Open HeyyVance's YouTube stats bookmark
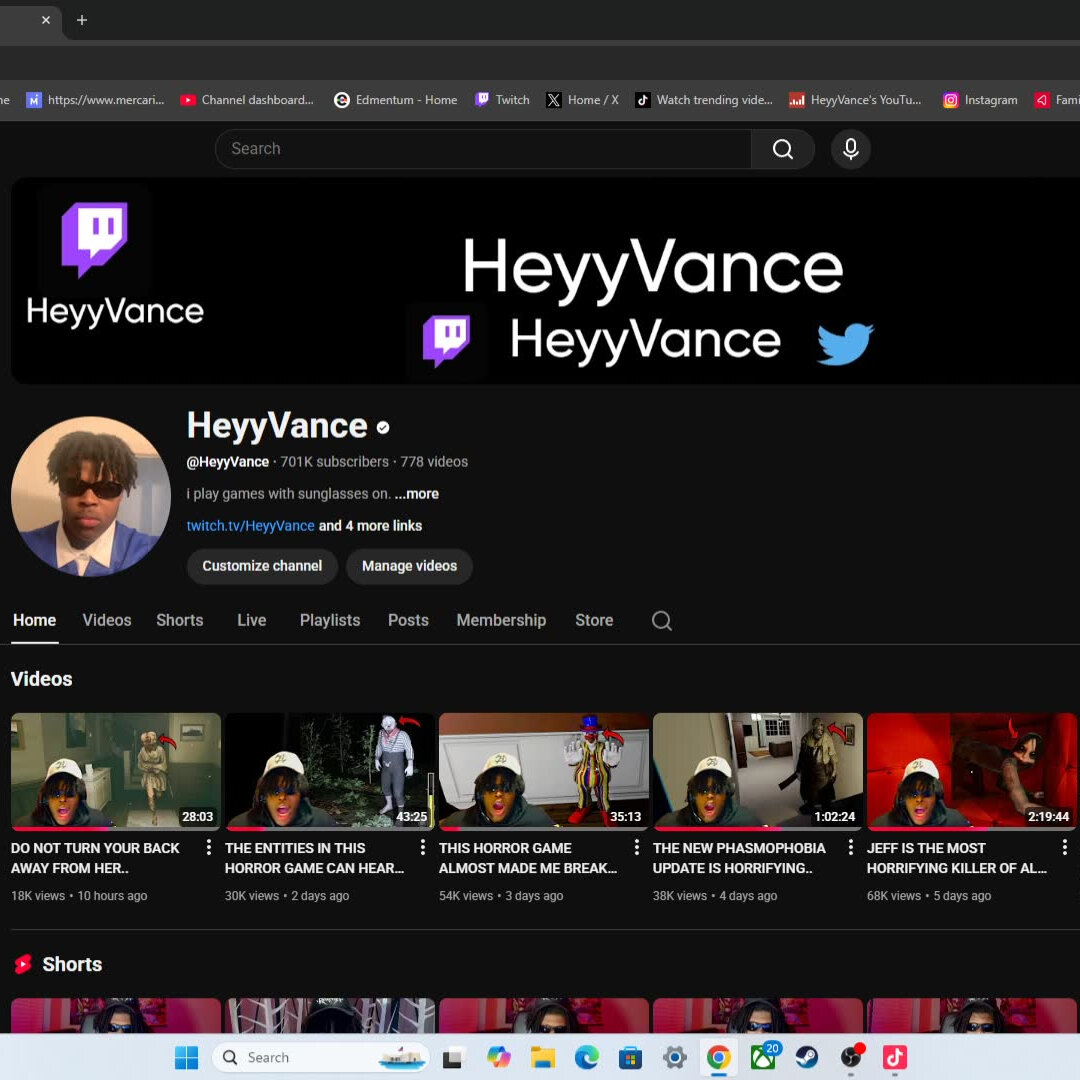The width and height of the screenshot is (1080, 1080). (855, 100)
